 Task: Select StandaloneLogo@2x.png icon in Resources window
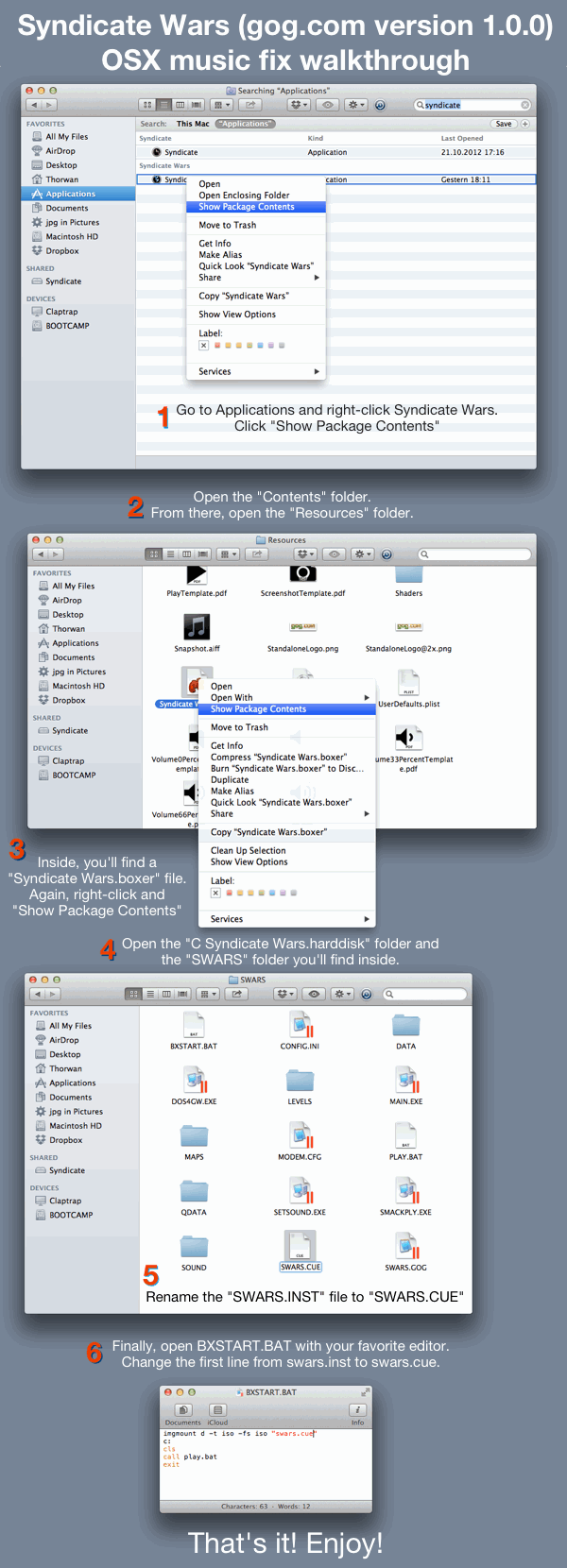(408, 626)
